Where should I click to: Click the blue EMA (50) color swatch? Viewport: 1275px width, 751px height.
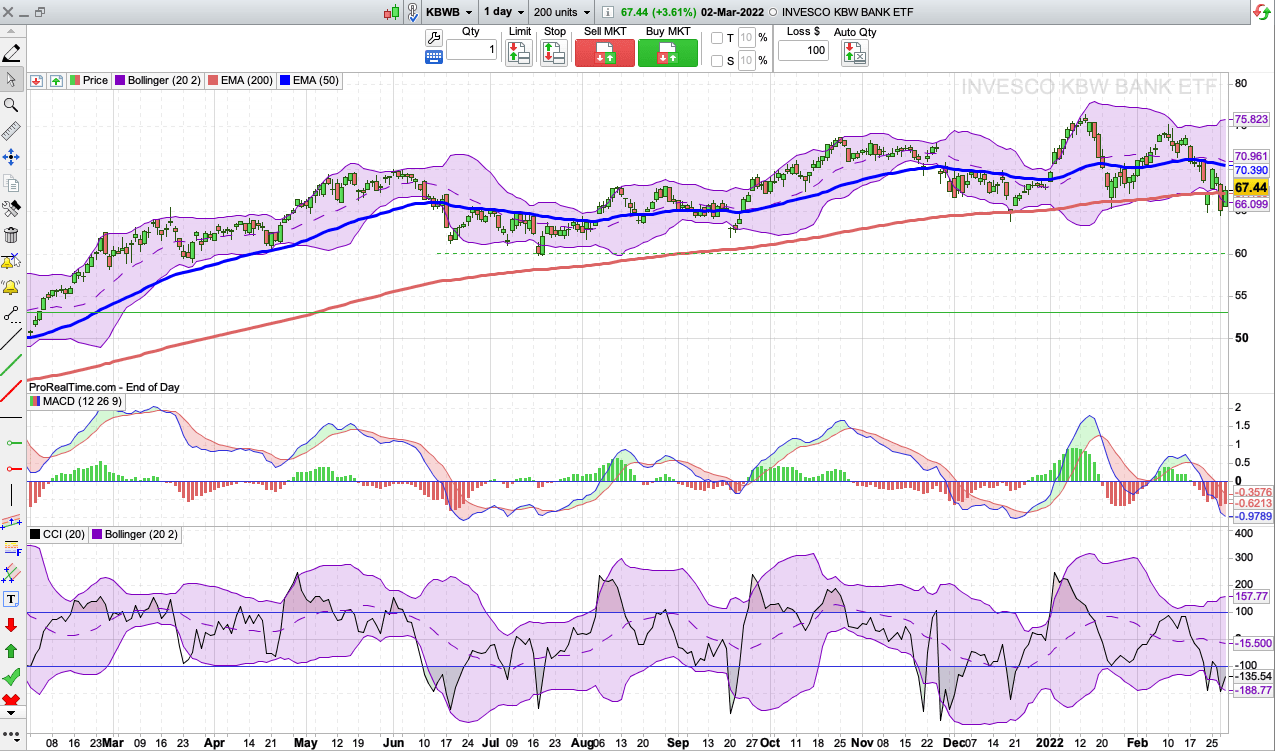(285, 80)
